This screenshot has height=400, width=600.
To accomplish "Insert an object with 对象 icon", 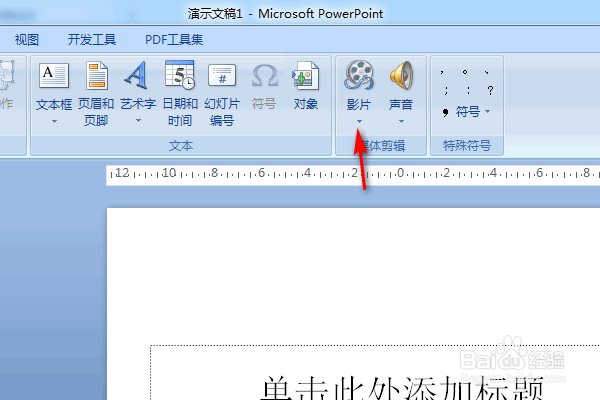I will (305, 76).
